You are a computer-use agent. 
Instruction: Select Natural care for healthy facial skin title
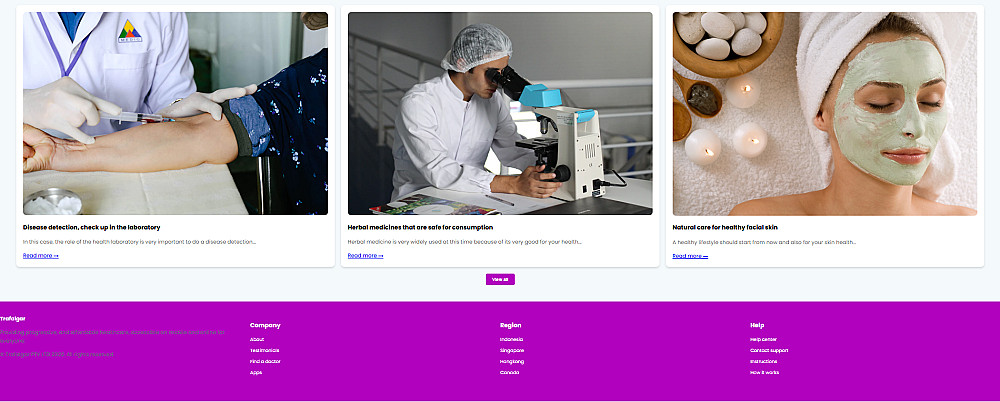[x=725, y=227]
